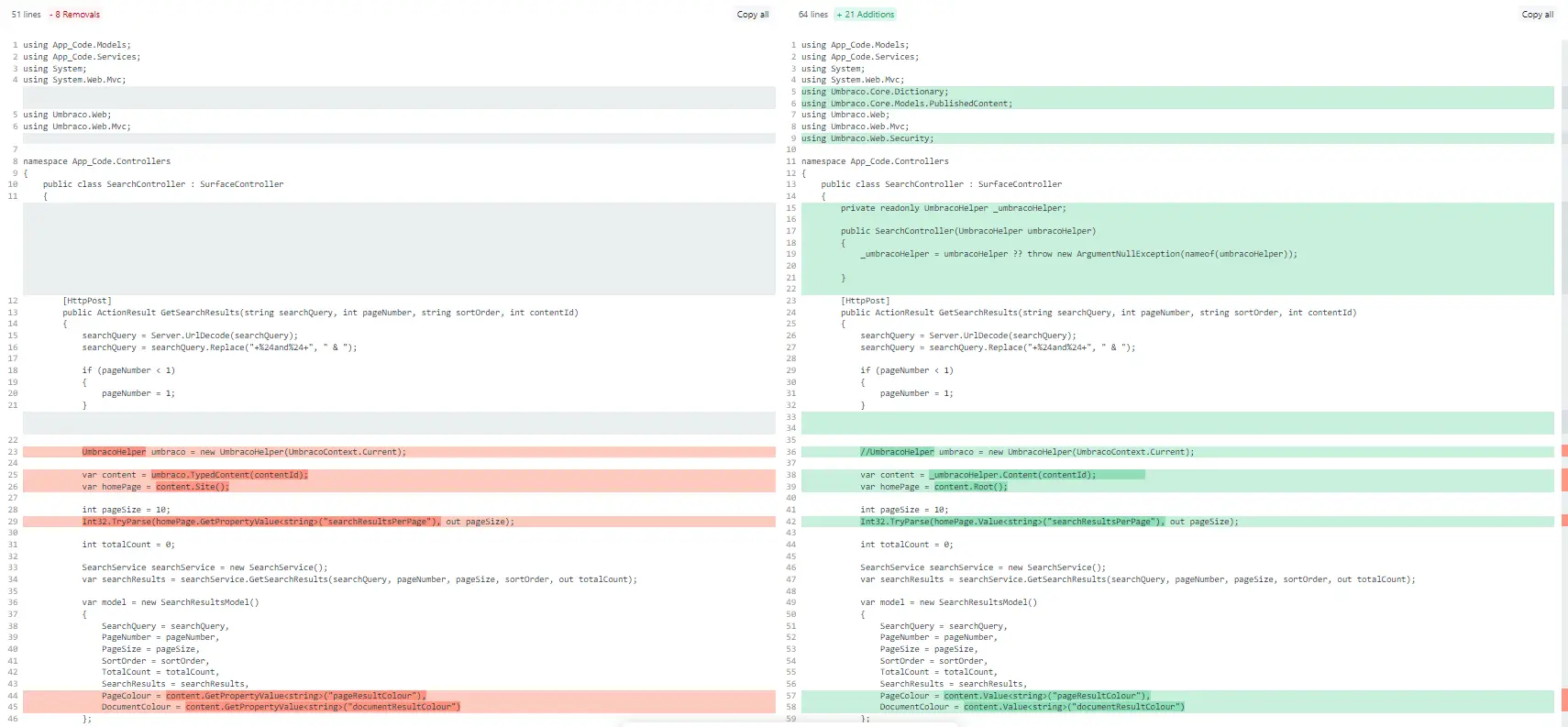Click '[HttpPost]' attribute in left pane

click(87, 301)
